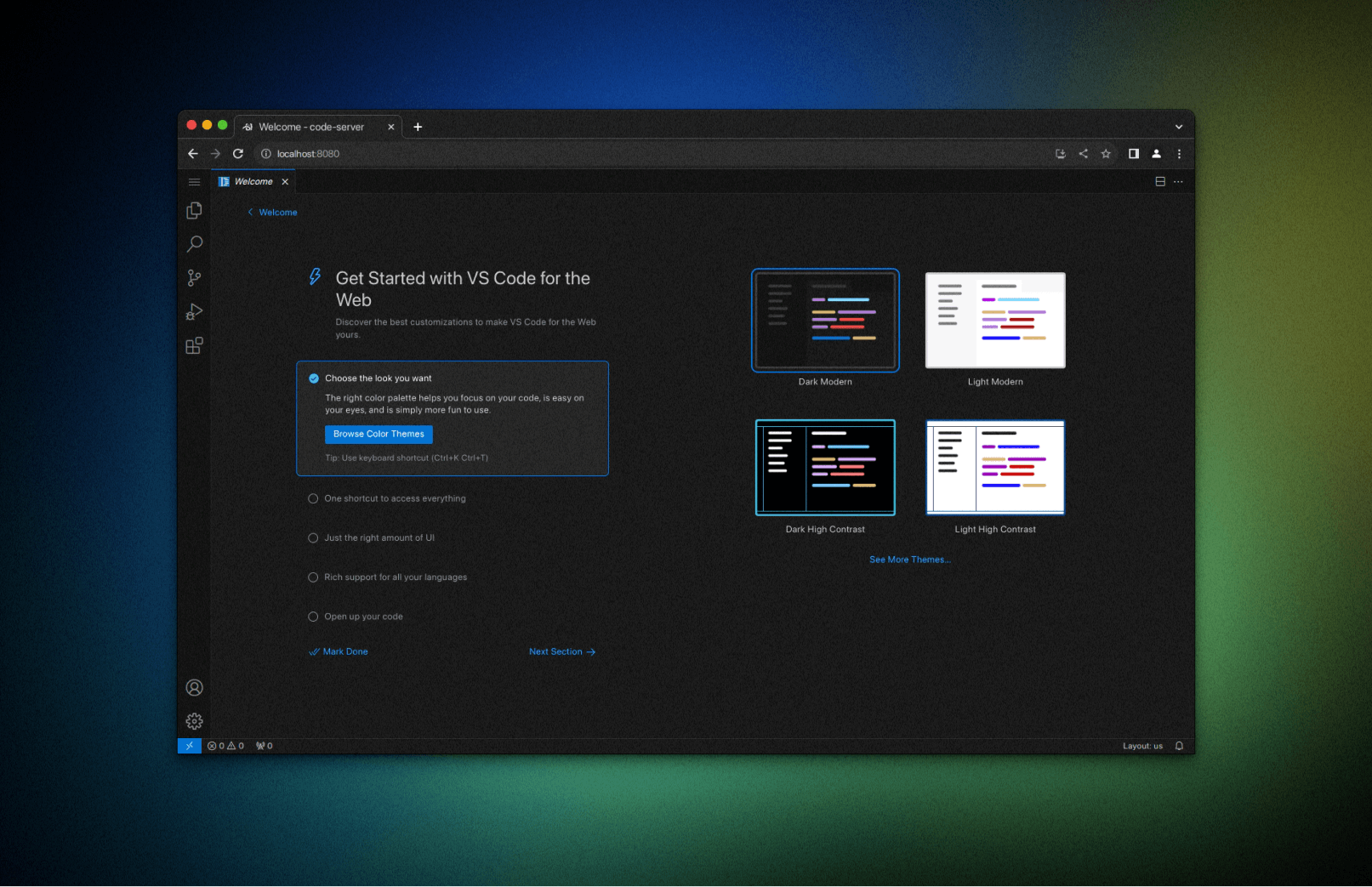Open the Run and Debug view icon
The height and width of the screenshot is (887, 1372).
194,312
